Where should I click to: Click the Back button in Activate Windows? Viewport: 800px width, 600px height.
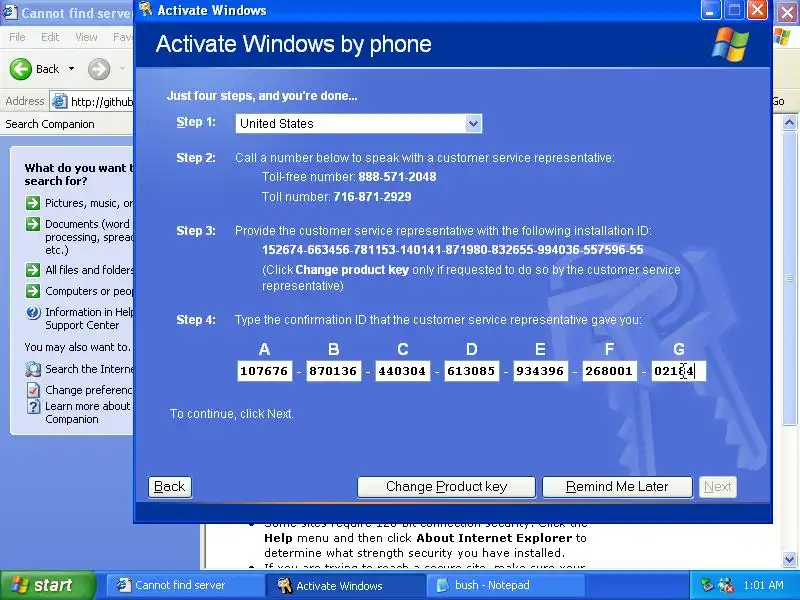[x=170, y=487]
